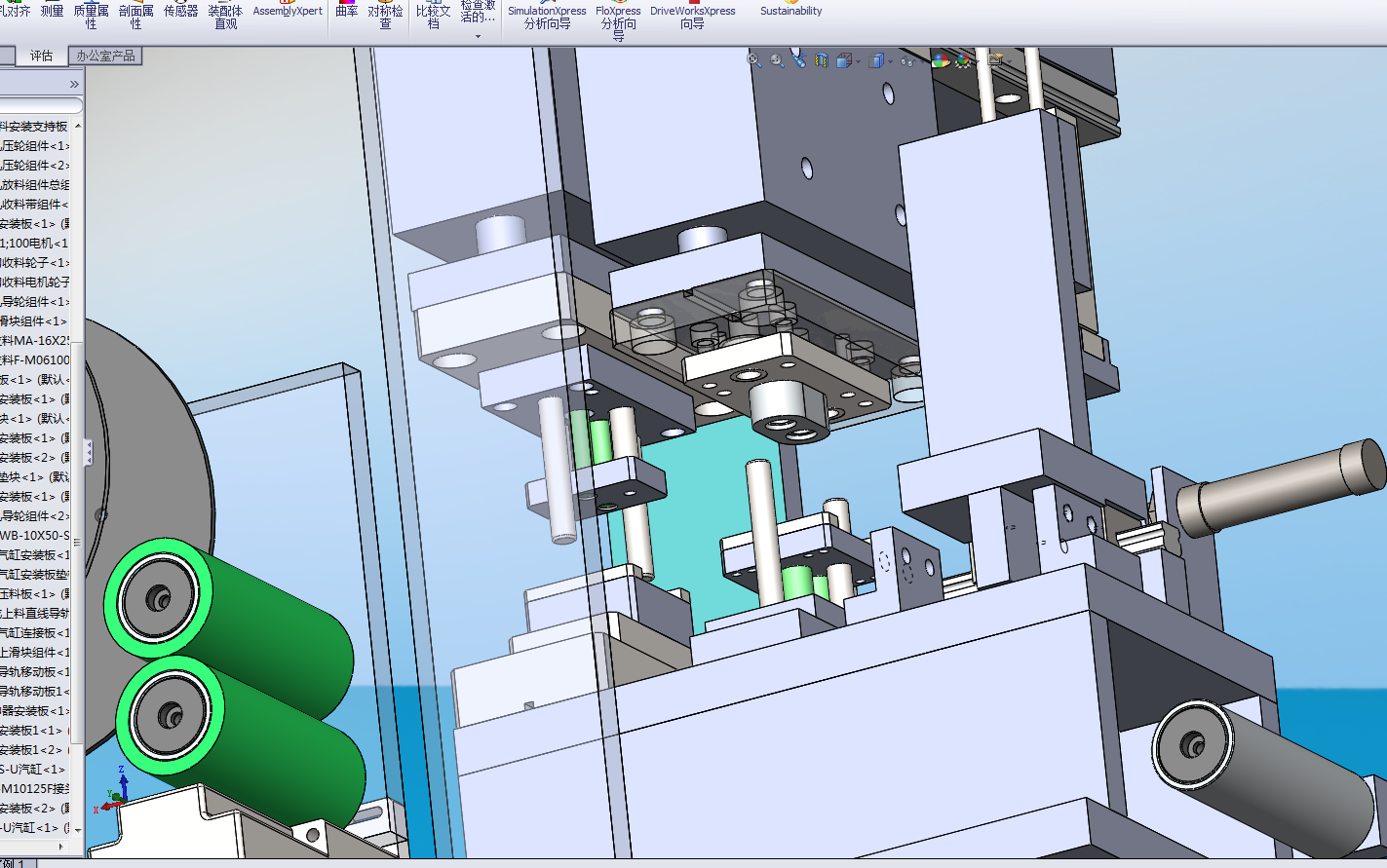Collapse the feature tree panel chevron
Viewport: 1387px width, 868px height.
(74, 85)
